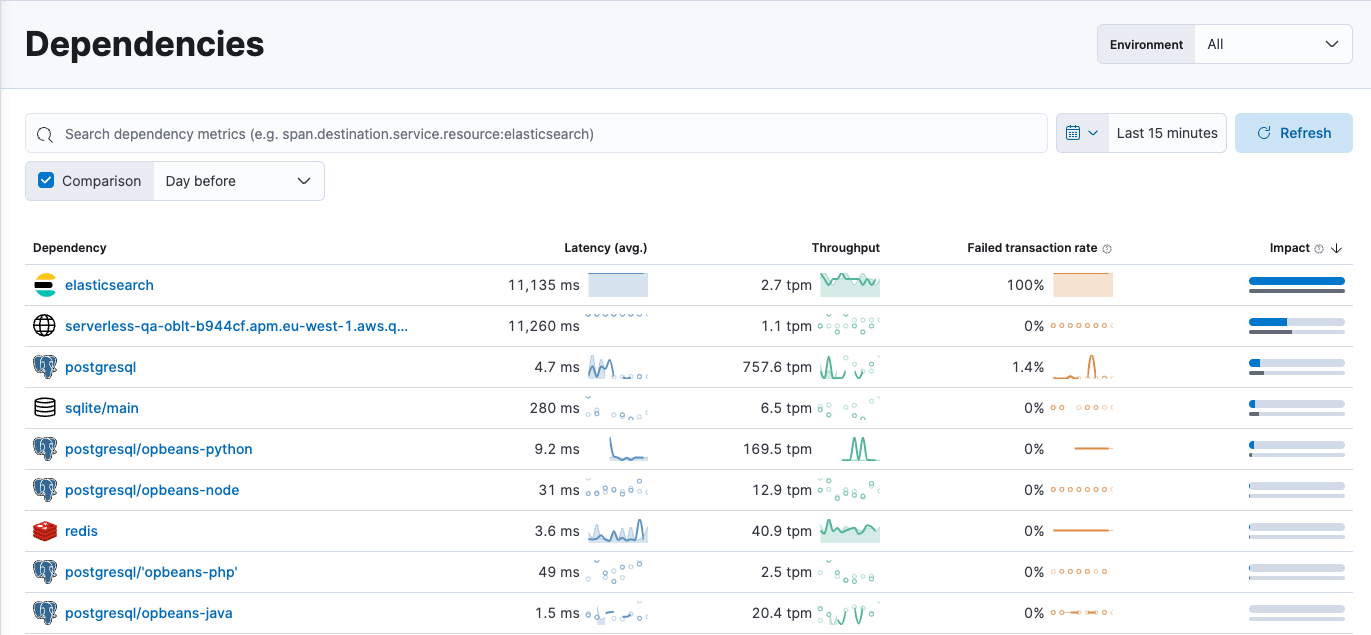This screenshot has height=635, width=1371.
Task: Open the postgresql/opbeans-python dependency link
Action: [158, 449]
